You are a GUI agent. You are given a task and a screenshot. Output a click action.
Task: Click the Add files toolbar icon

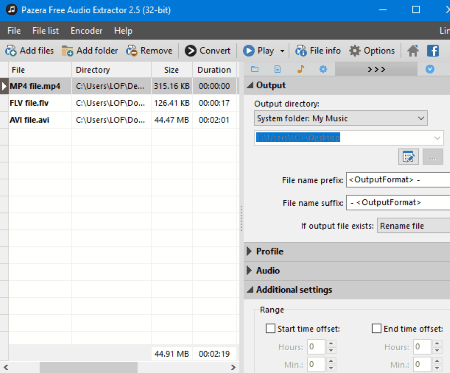(x=11, y=51)
